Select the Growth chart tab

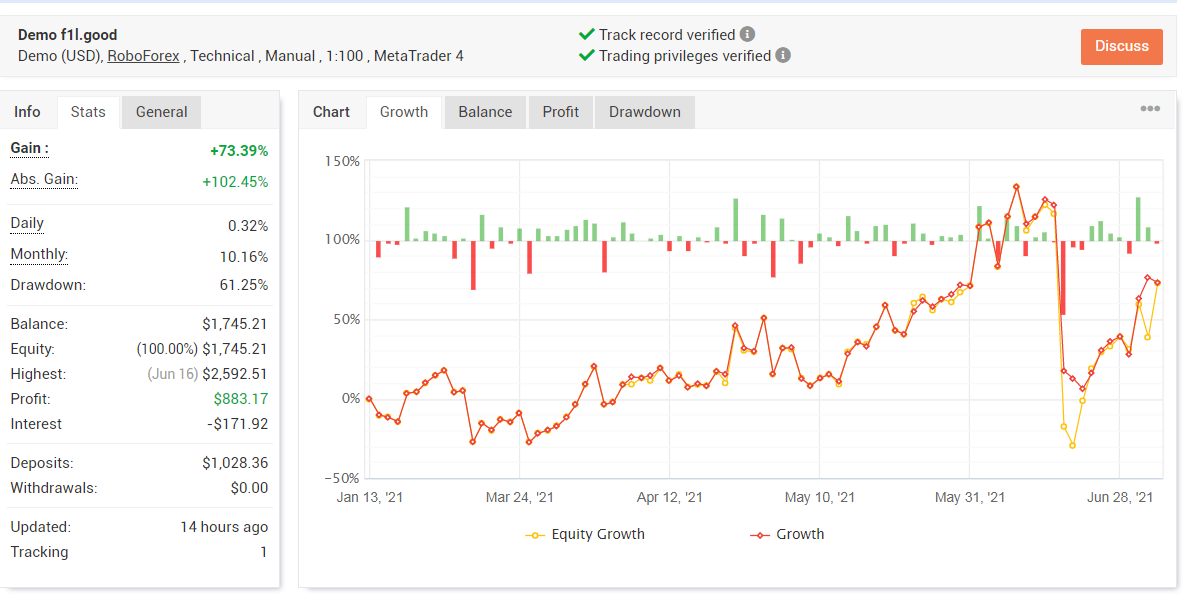click(x=404, y=112)
